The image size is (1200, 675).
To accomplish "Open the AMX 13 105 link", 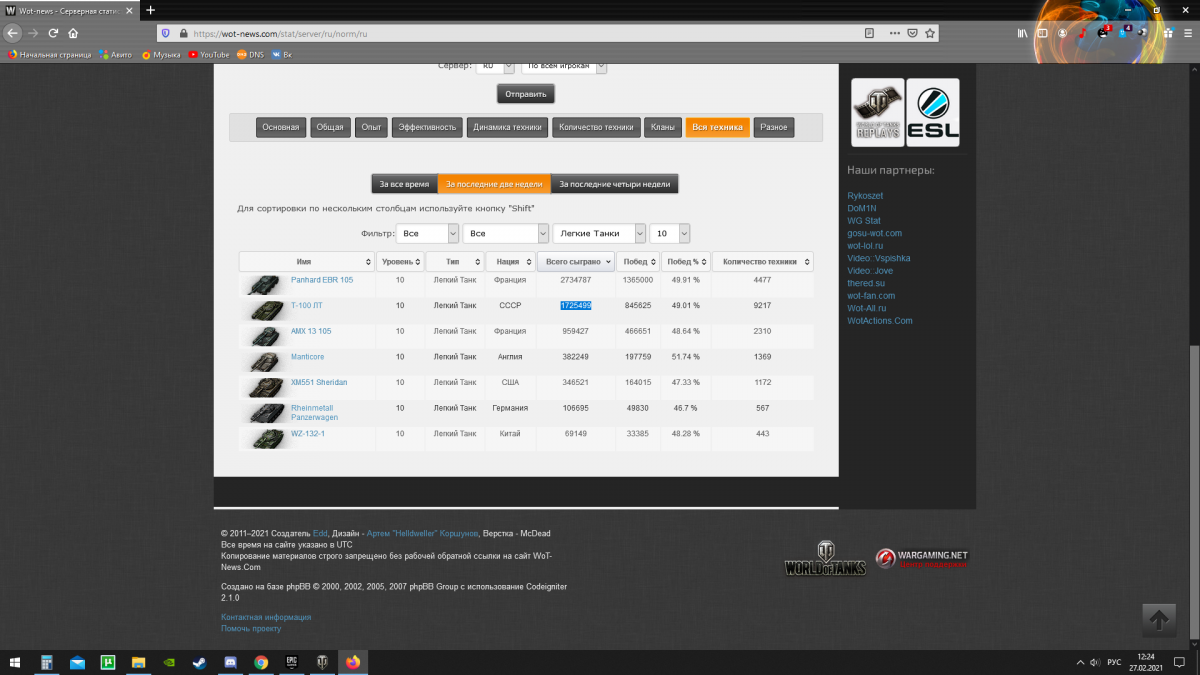I will [311, 331].
